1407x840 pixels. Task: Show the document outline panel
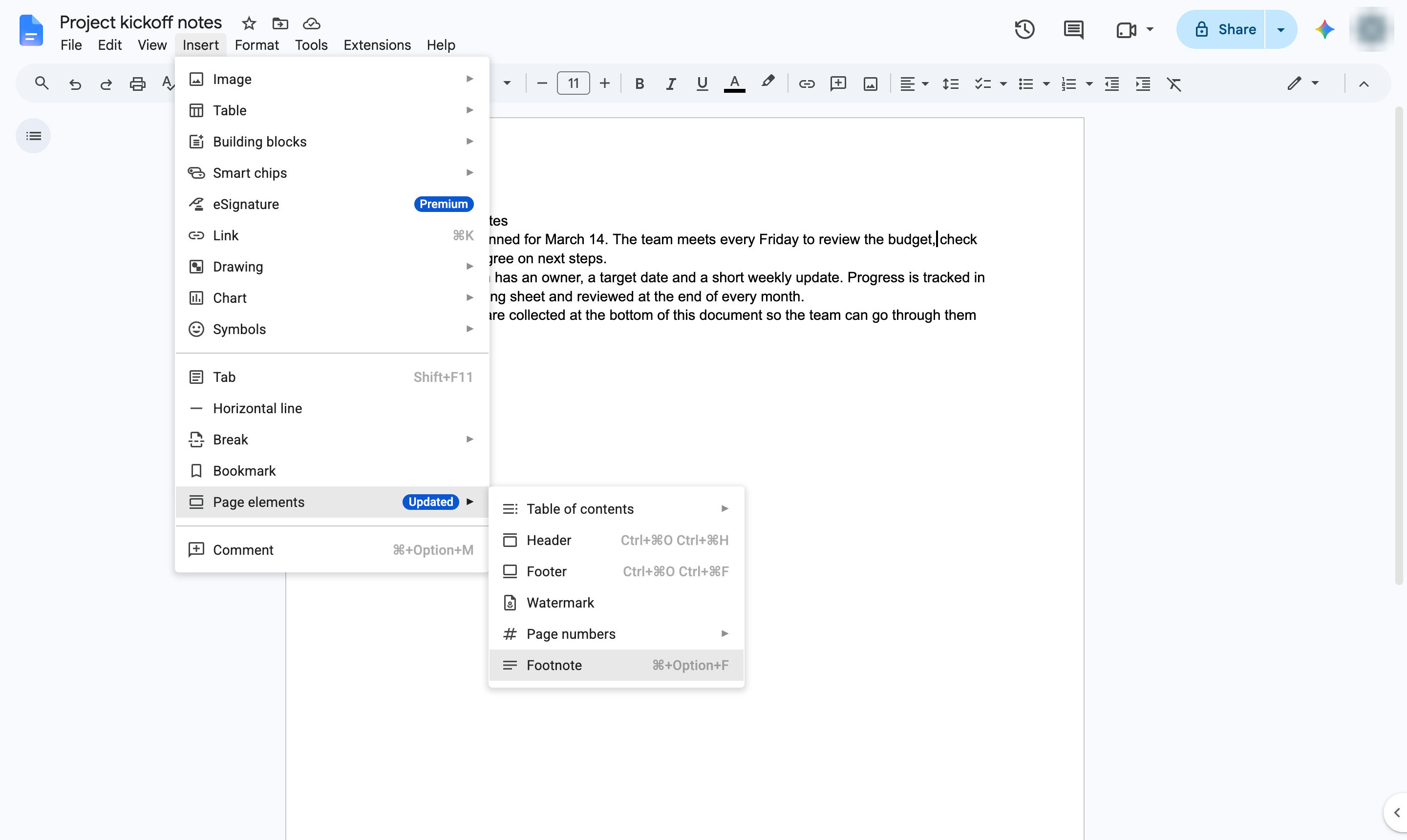tap(33, 136)
